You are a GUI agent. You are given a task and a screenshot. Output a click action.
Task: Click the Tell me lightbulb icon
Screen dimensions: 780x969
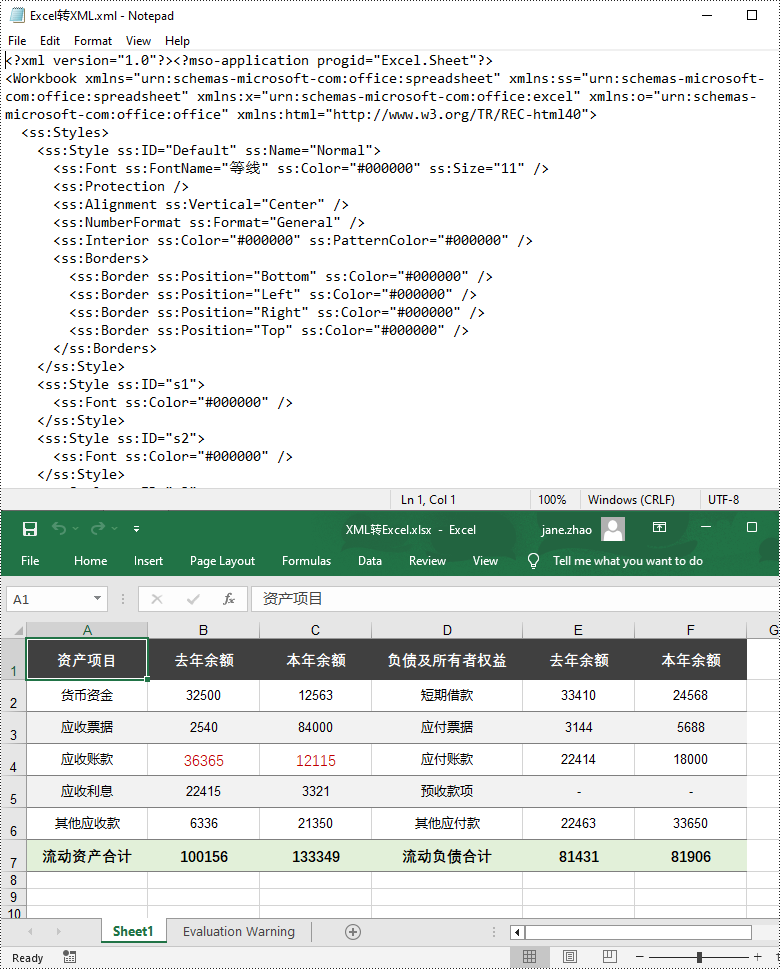pyautogui.click(x=533, y=561)
